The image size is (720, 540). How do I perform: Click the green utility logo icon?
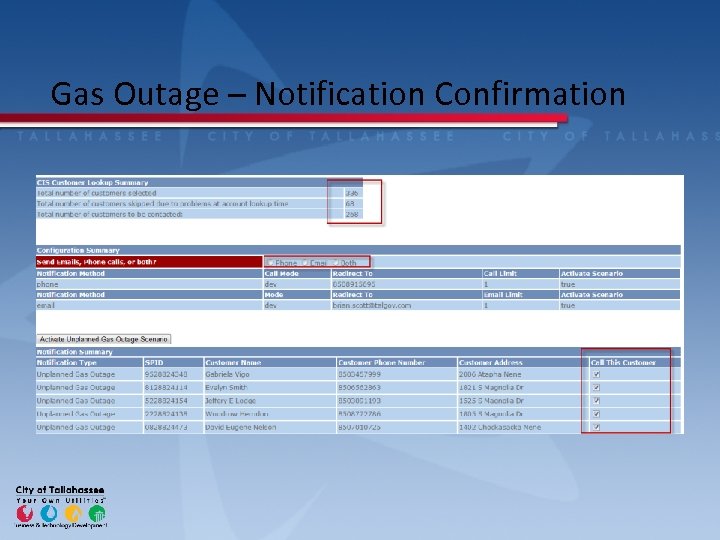[x=97, y=513]
